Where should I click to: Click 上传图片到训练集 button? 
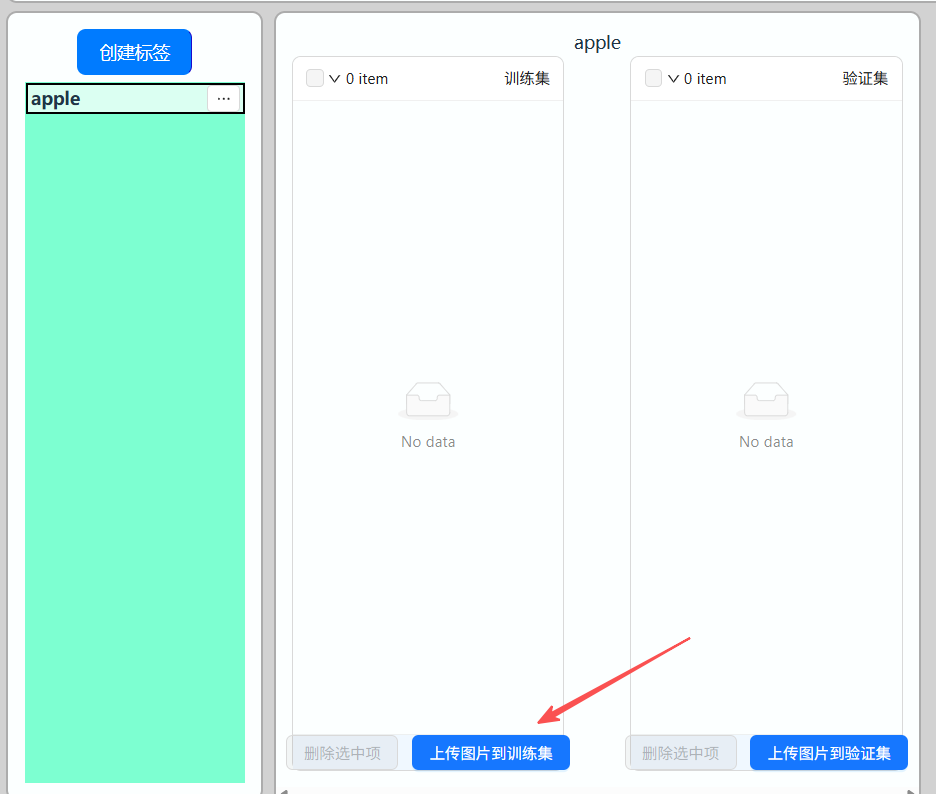tap(491, 753)
